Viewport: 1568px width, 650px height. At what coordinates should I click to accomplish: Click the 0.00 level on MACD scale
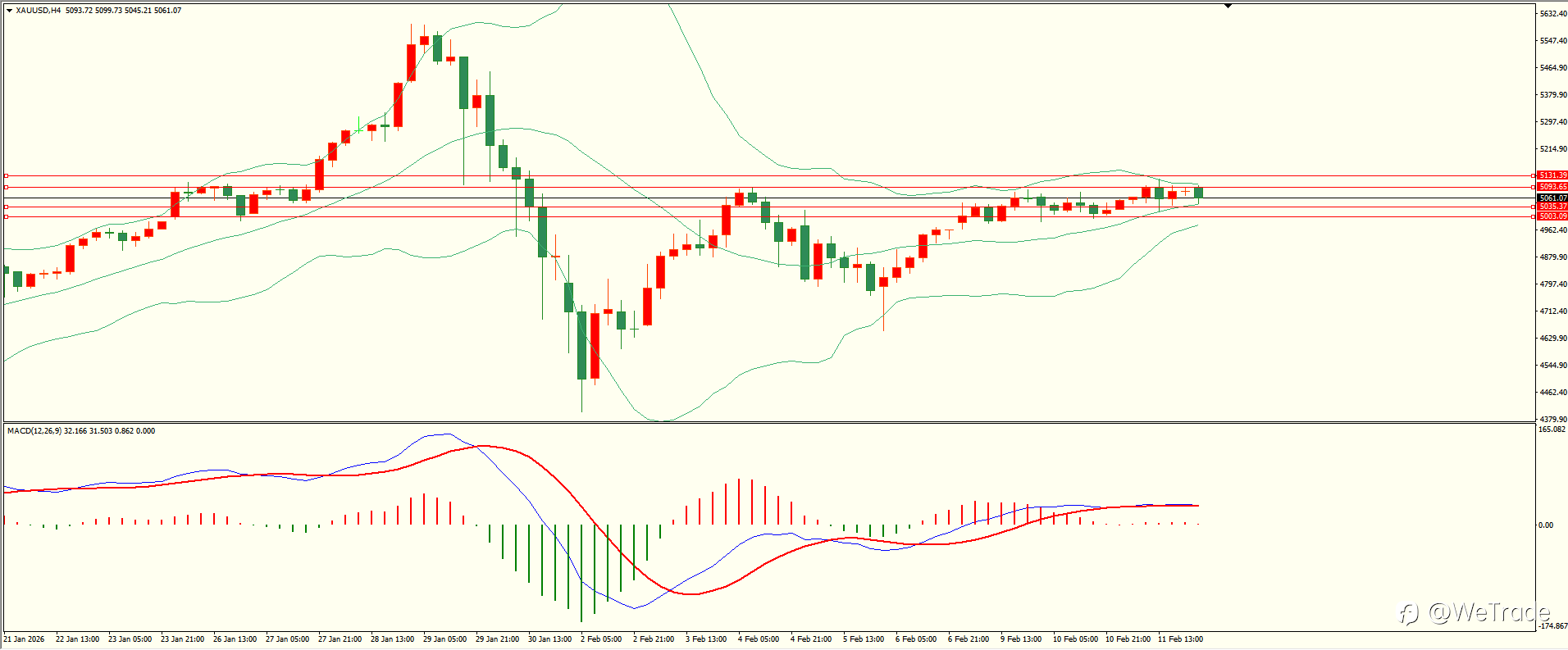pyautogui.click(x=1546, y=525)
